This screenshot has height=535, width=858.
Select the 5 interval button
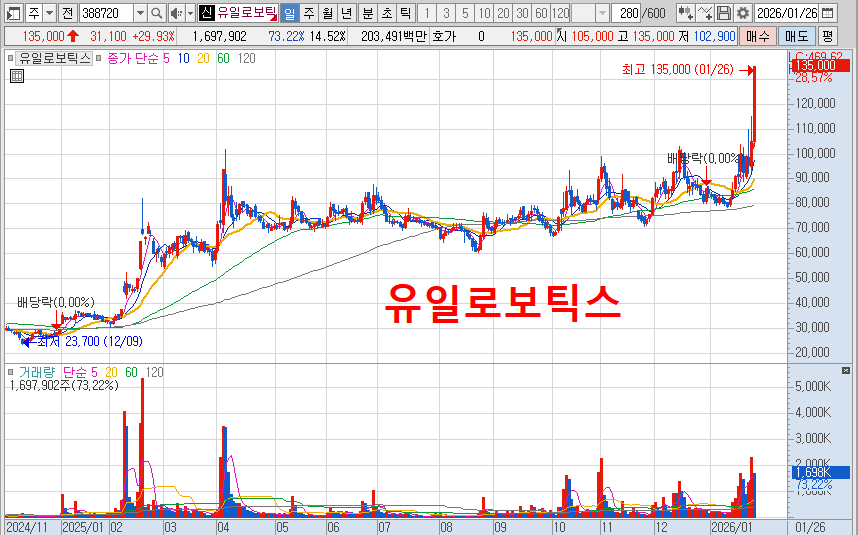(465, 13)
